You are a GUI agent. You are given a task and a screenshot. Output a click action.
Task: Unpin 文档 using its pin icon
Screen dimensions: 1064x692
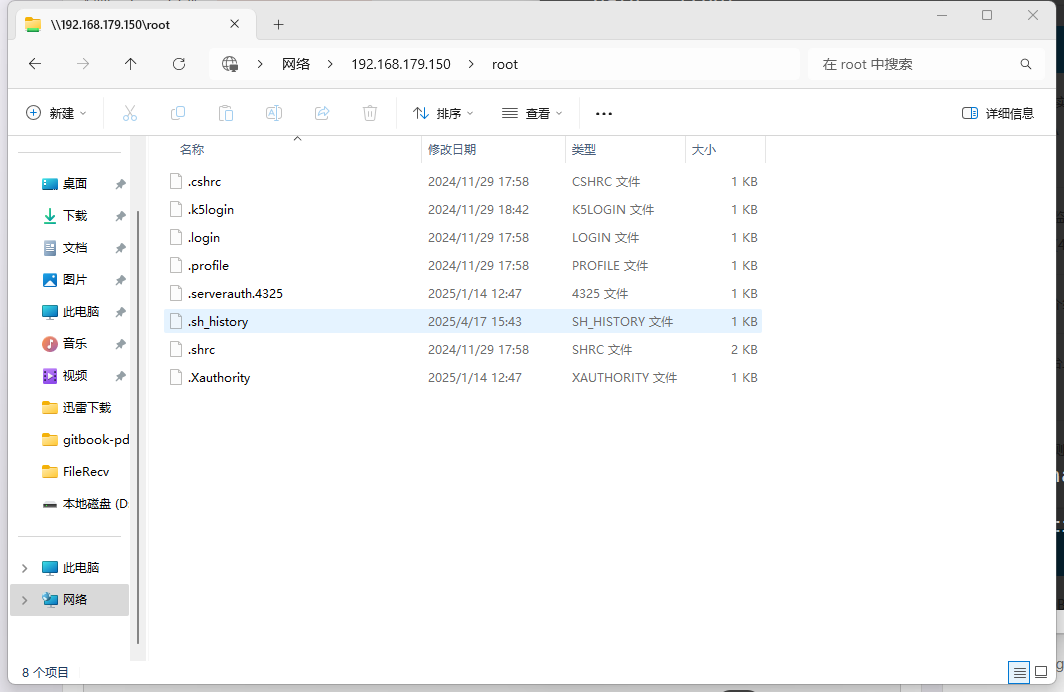click(120, 248)
